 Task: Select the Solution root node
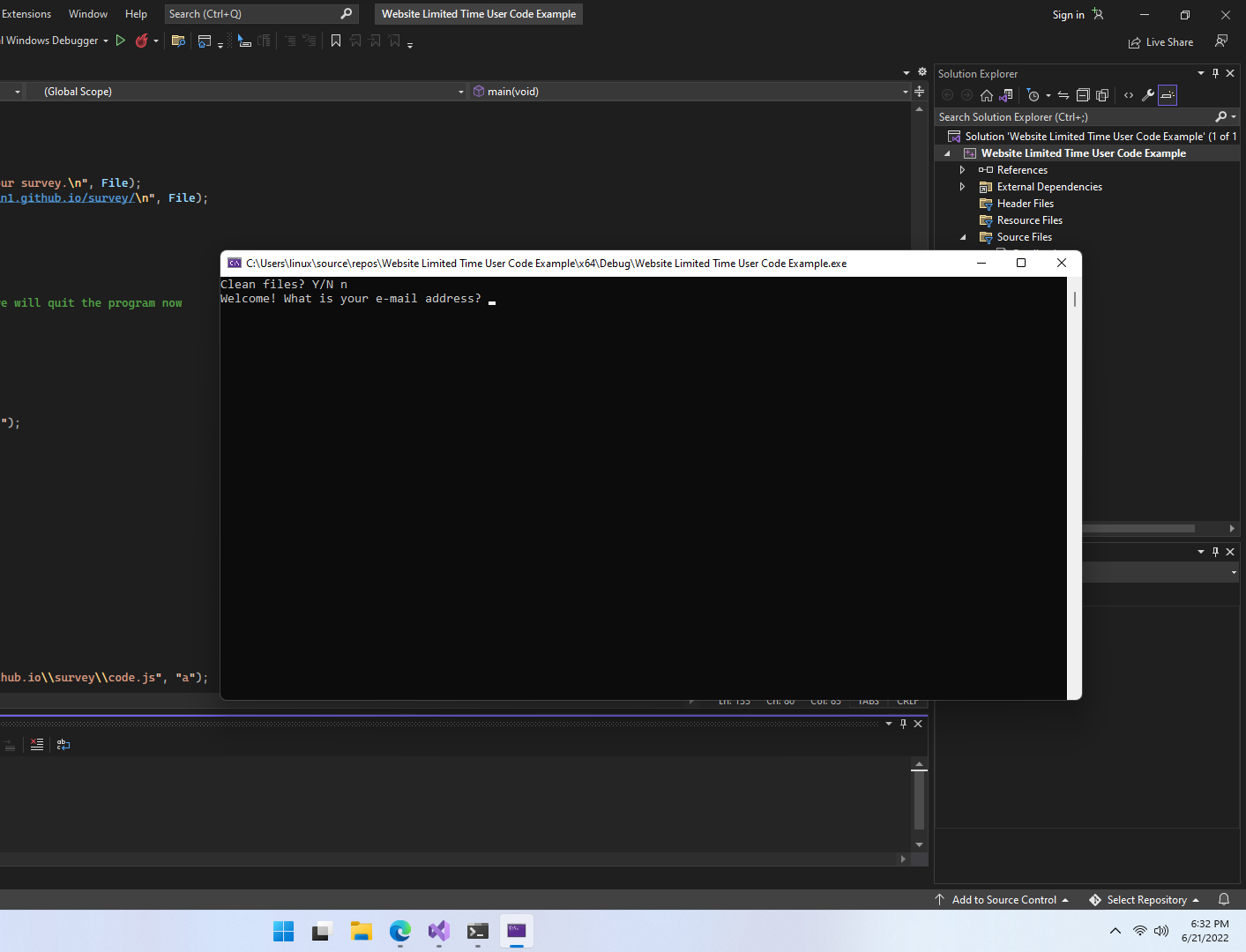click(1093, 137)
